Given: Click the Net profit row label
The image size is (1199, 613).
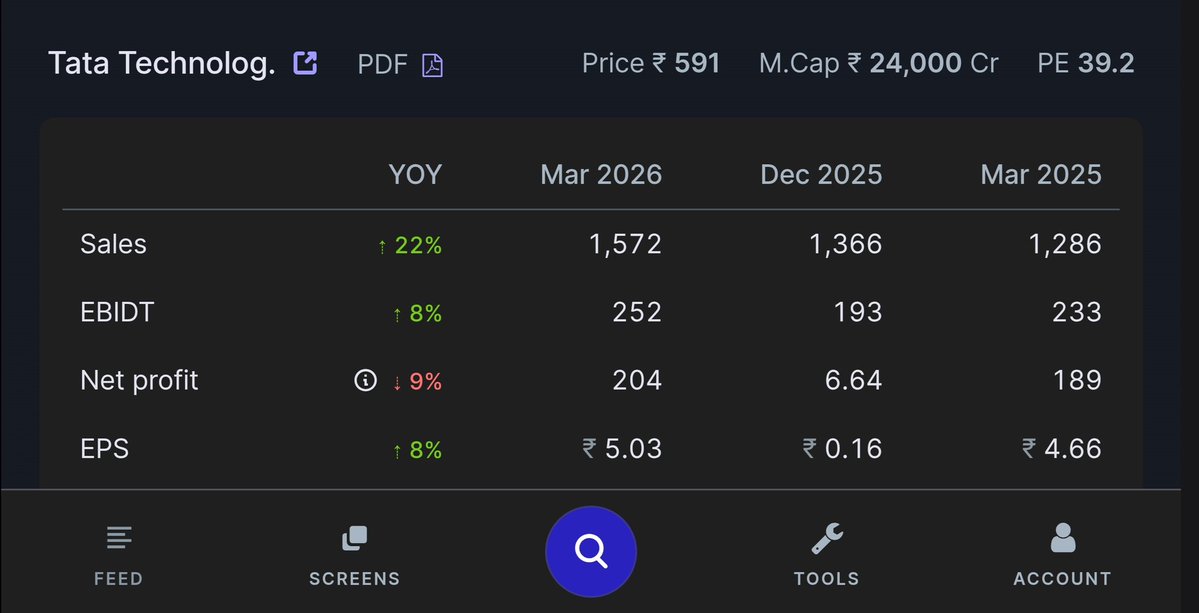Looking at the screenshot, I should pos(139,381).
